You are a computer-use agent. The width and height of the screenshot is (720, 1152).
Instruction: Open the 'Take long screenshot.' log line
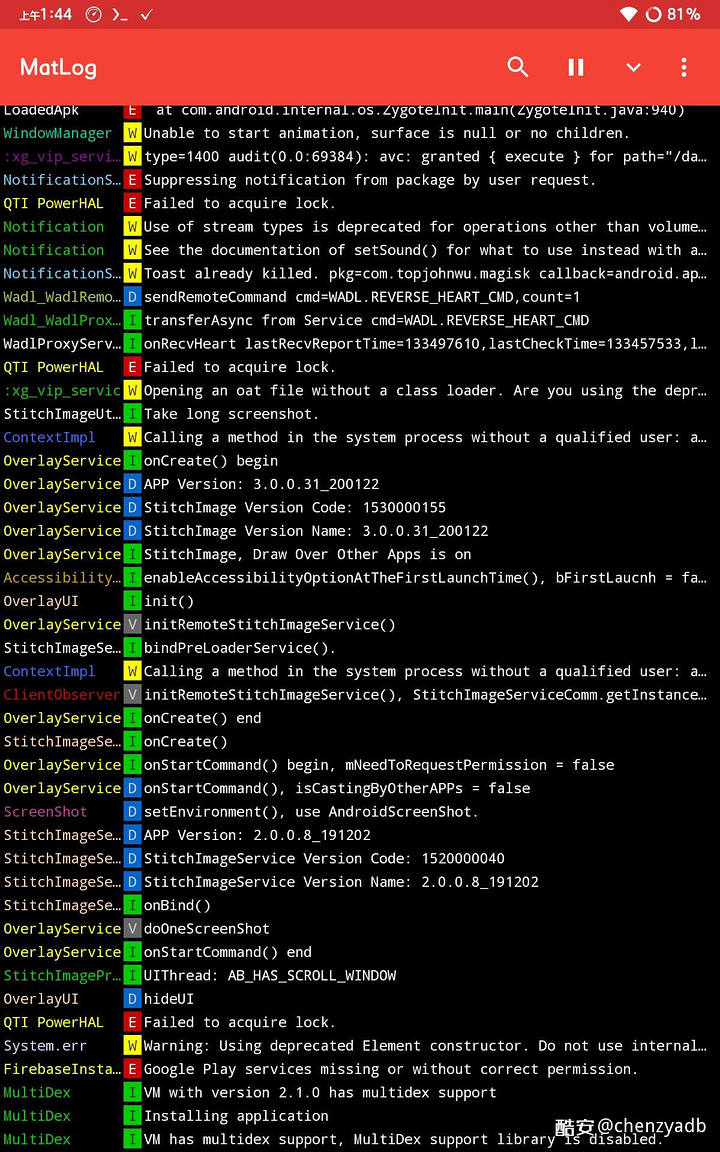pos(360,414)
